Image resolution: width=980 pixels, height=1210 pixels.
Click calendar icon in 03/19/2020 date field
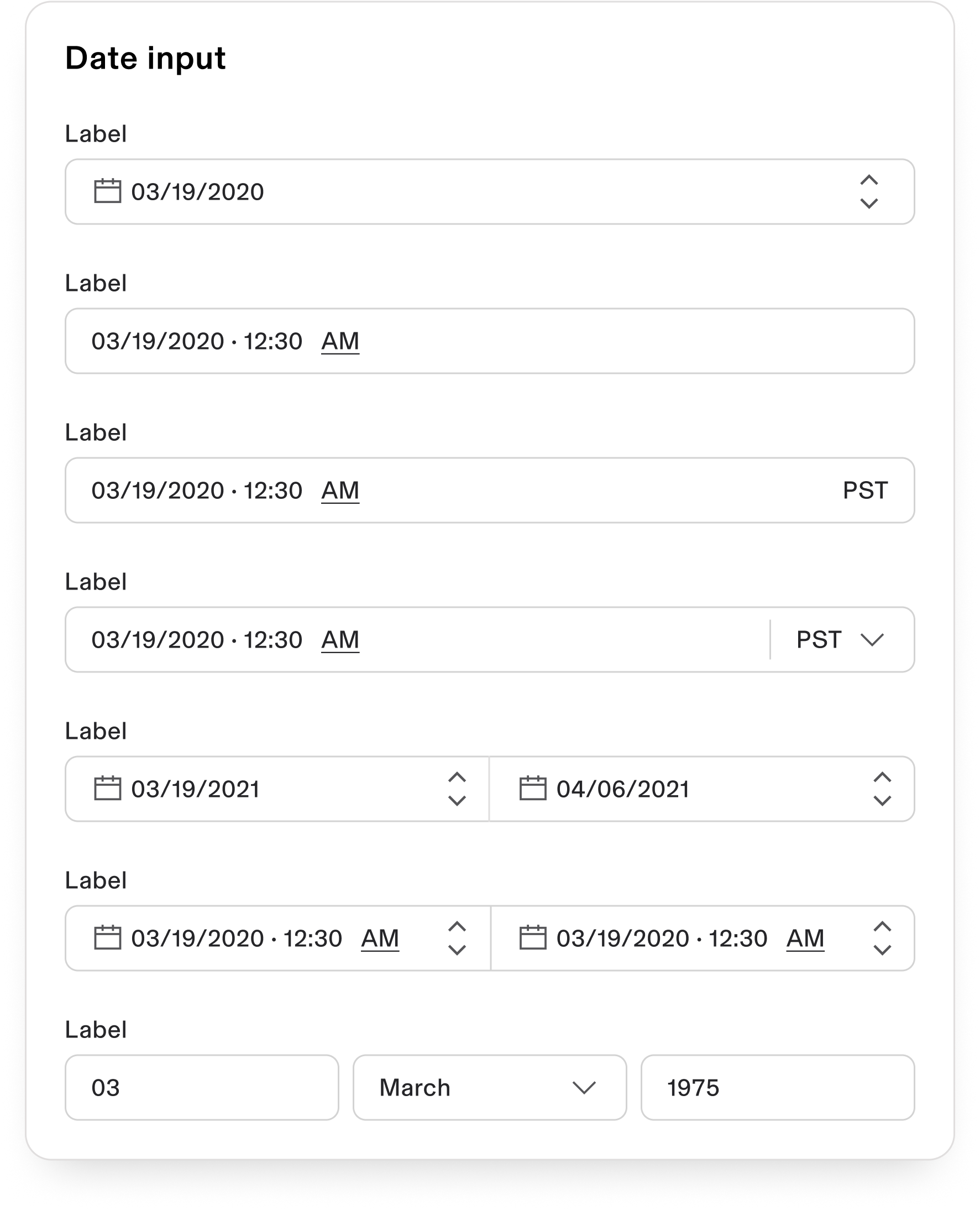(107, 191)
